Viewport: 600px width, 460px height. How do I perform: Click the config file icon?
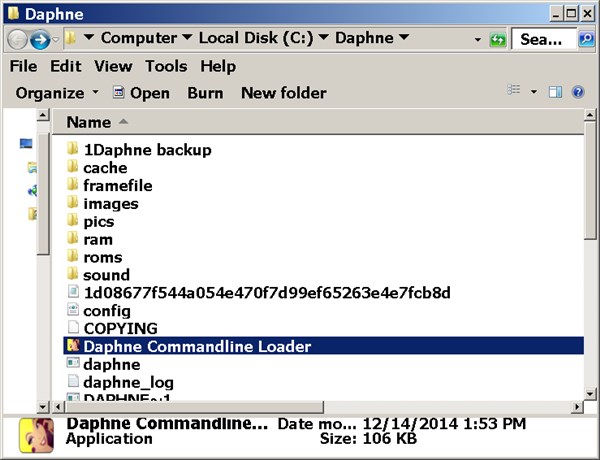(x=72, y=311)
